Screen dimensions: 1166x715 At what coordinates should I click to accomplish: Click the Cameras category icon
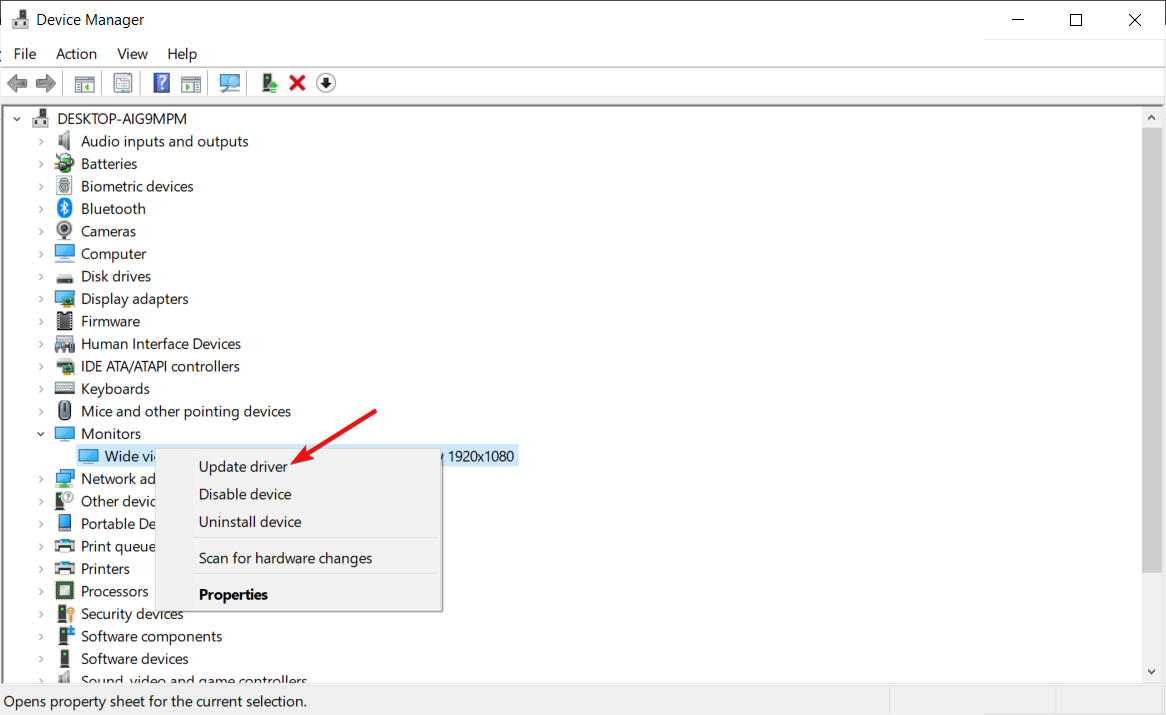[x=65, y=231]
